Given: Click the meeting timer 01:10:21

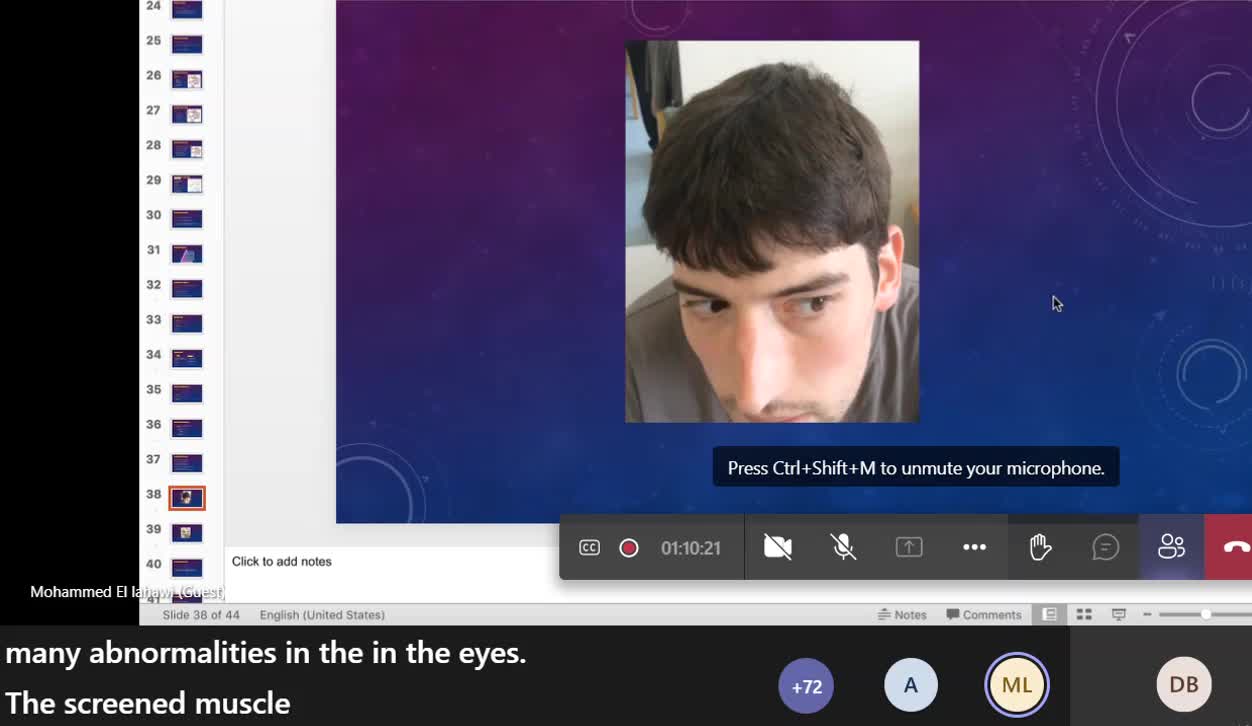Looking at the screenshot, I should pyautogui.click(x=691, y=548).
